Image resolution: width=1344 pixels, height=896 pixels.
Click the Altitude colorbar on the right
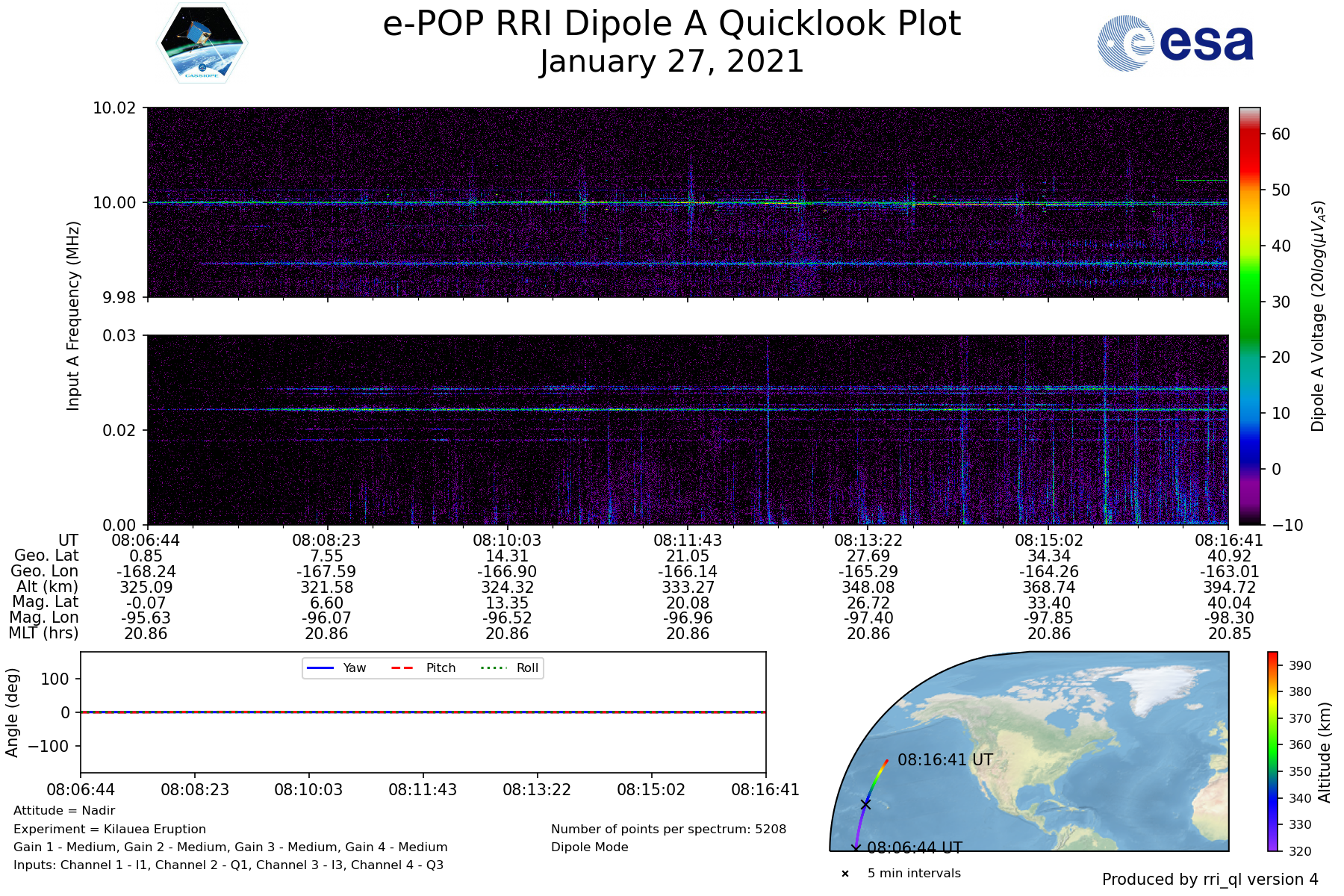click(1272, 751)
